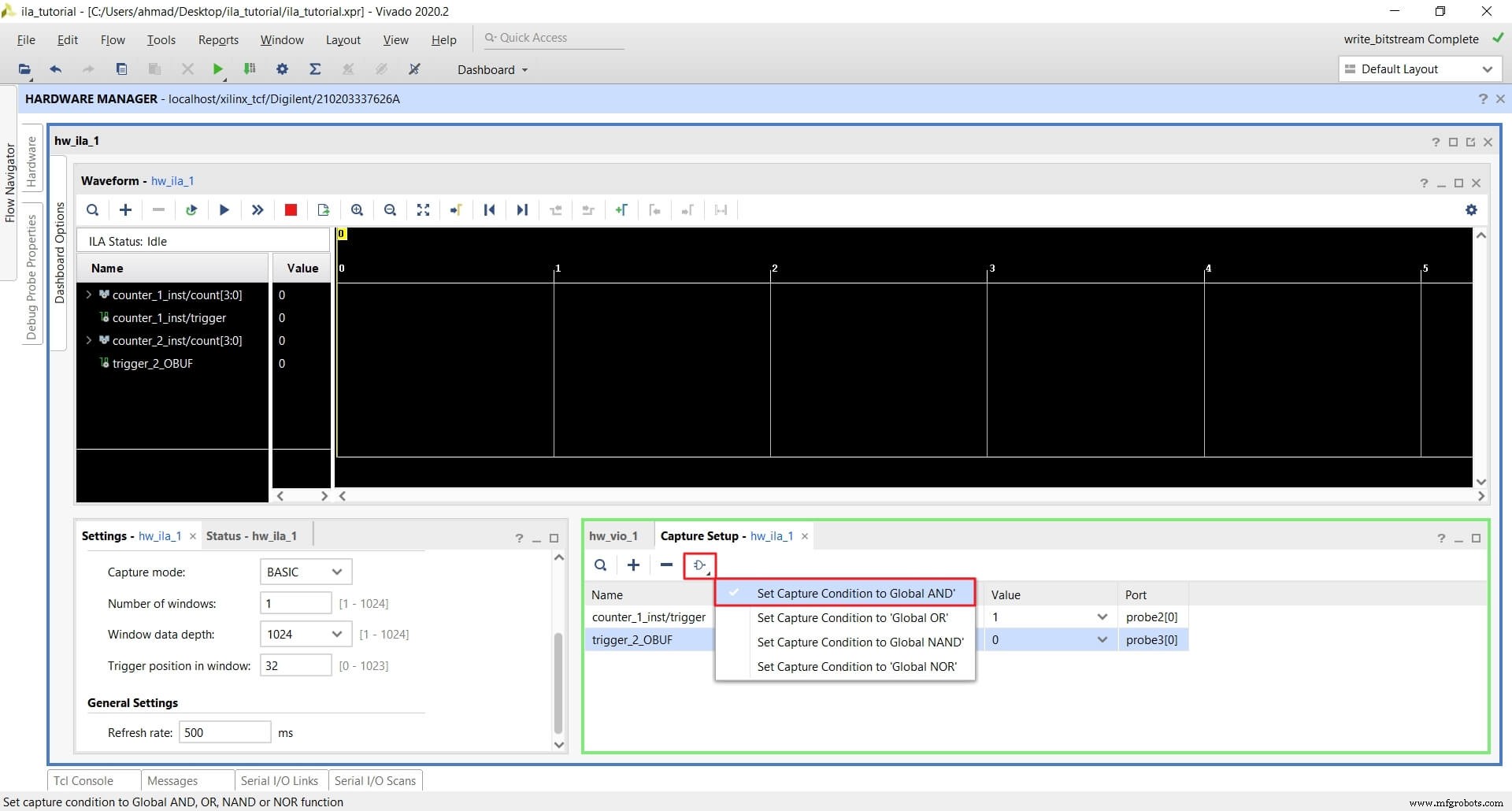Open Serial I/O Scans panel

[376, 780]
